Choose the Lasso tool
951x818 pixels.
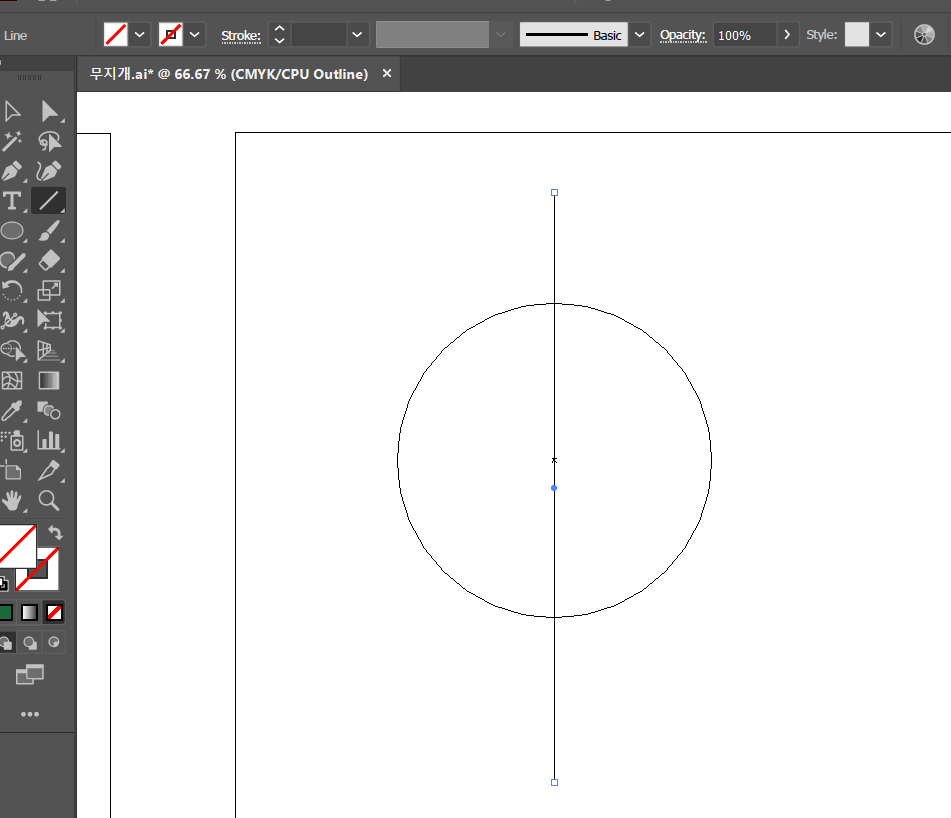coord(49,141)
